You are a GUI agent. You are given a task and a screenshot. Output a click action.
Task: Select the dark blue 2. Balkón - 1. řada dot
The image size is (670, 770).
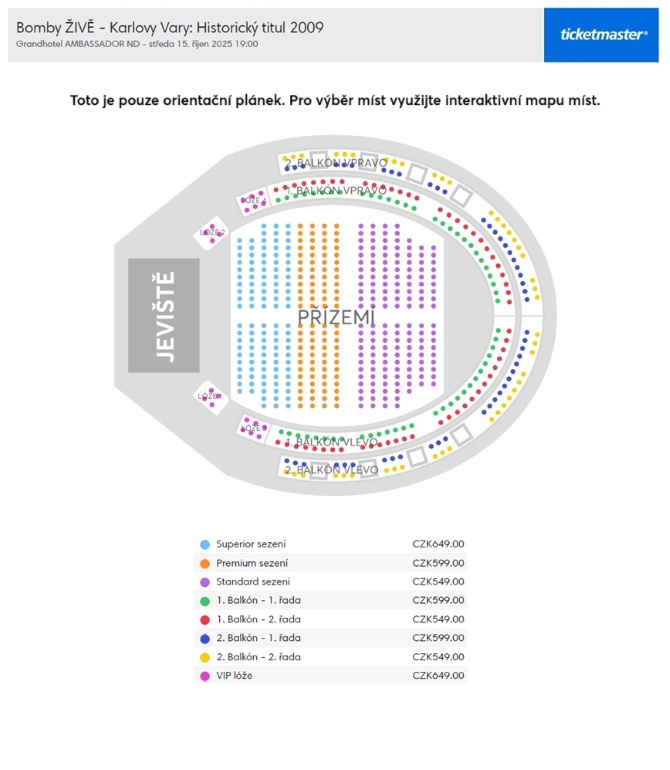pos(205,638)
